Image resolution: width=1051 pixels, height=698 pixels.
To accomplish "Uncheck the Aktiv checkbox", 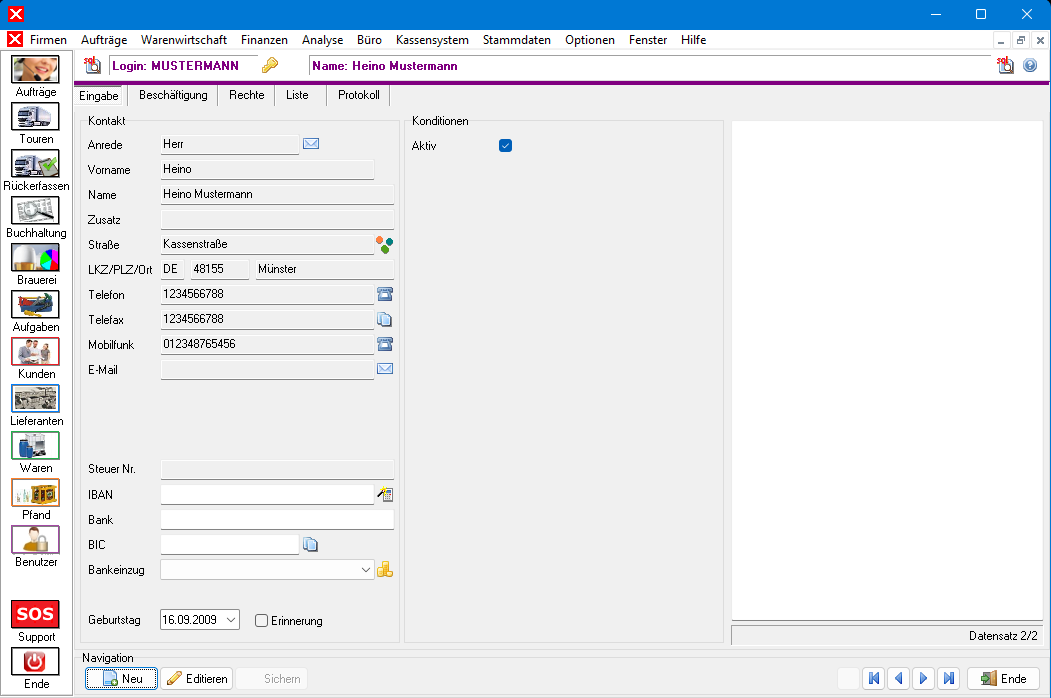I will (x=505, y=146).
